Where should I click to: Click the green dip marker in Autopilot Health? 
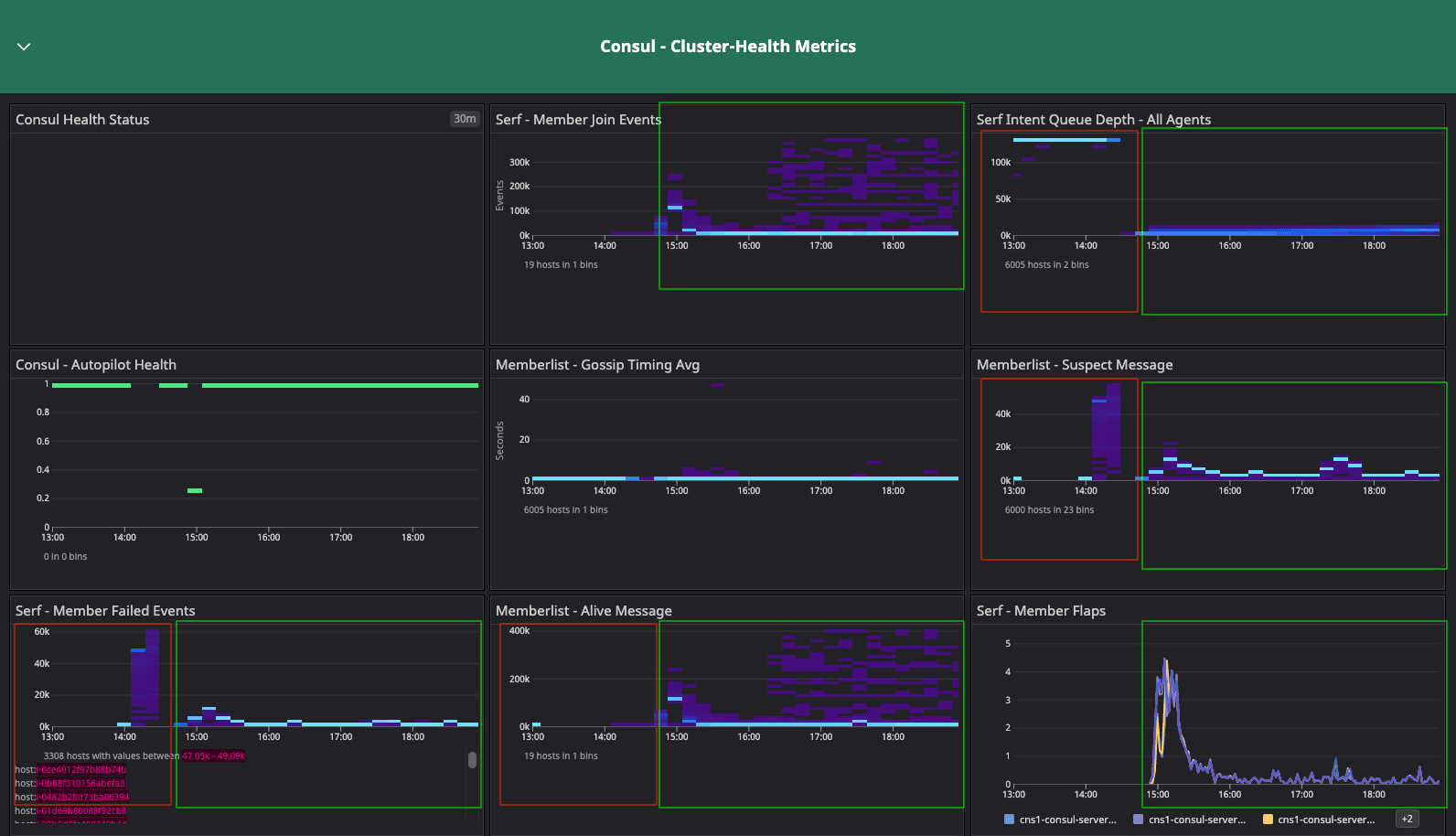click(x=195, y=491)
